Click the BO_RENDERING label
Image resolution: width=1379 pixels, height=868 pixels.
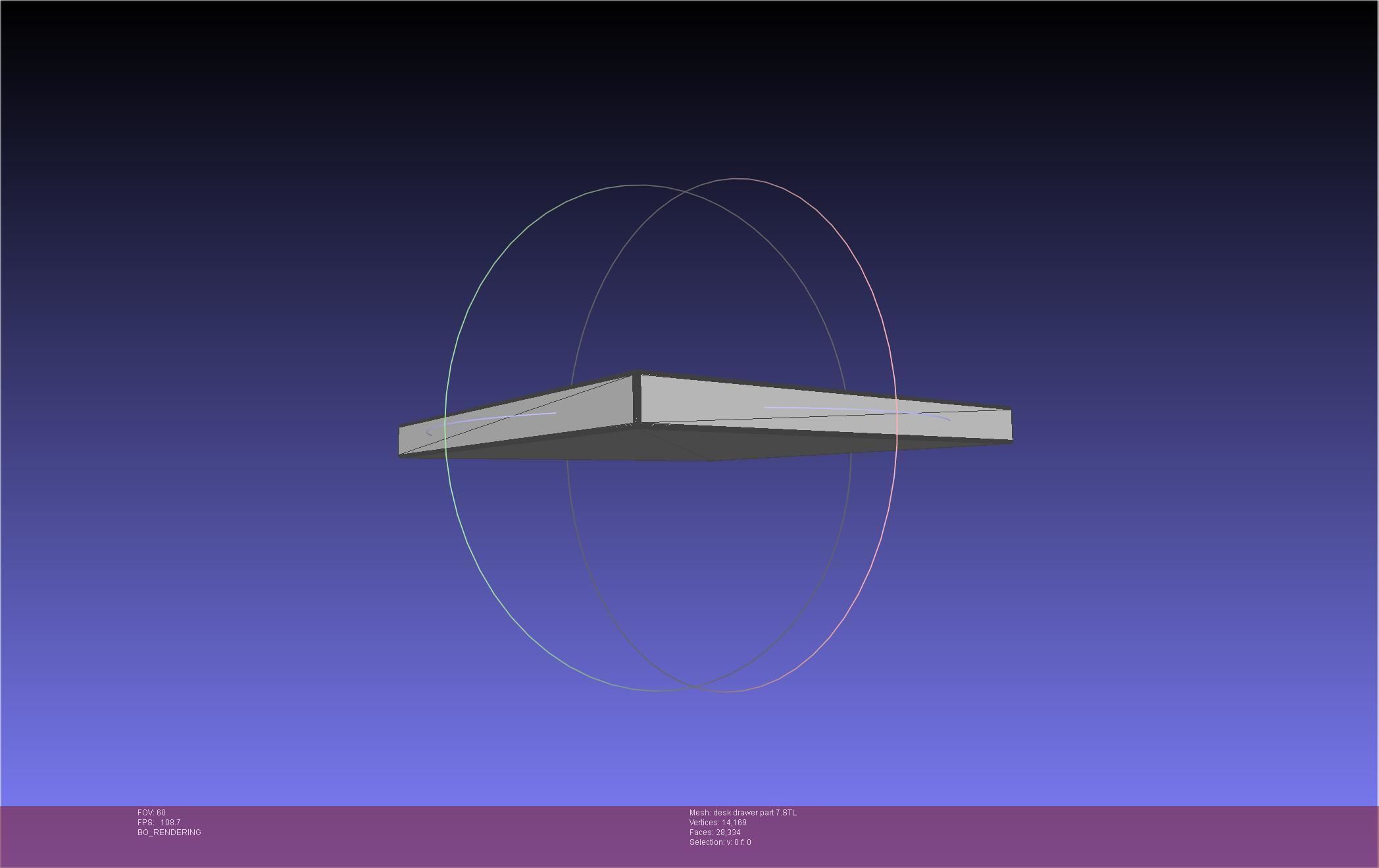169,832
